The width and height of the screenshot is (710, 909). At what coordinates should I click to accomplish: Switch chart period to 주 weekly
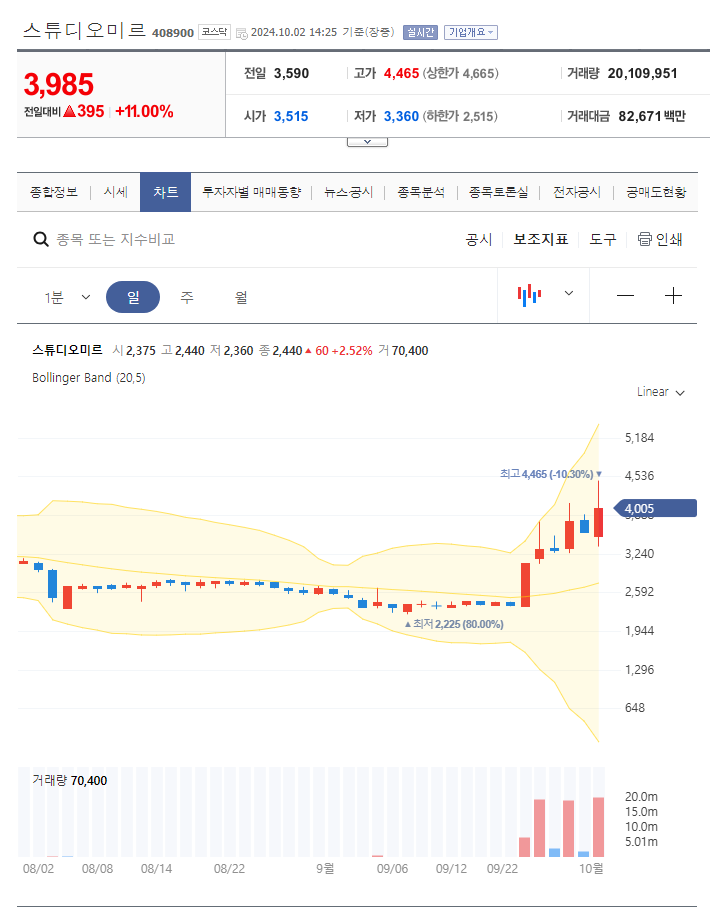[188, 294]
